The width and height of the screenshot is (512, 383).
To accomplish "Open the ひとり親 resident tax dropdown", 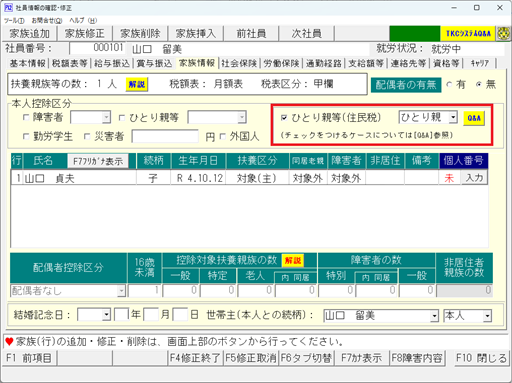I will point(453,117).
